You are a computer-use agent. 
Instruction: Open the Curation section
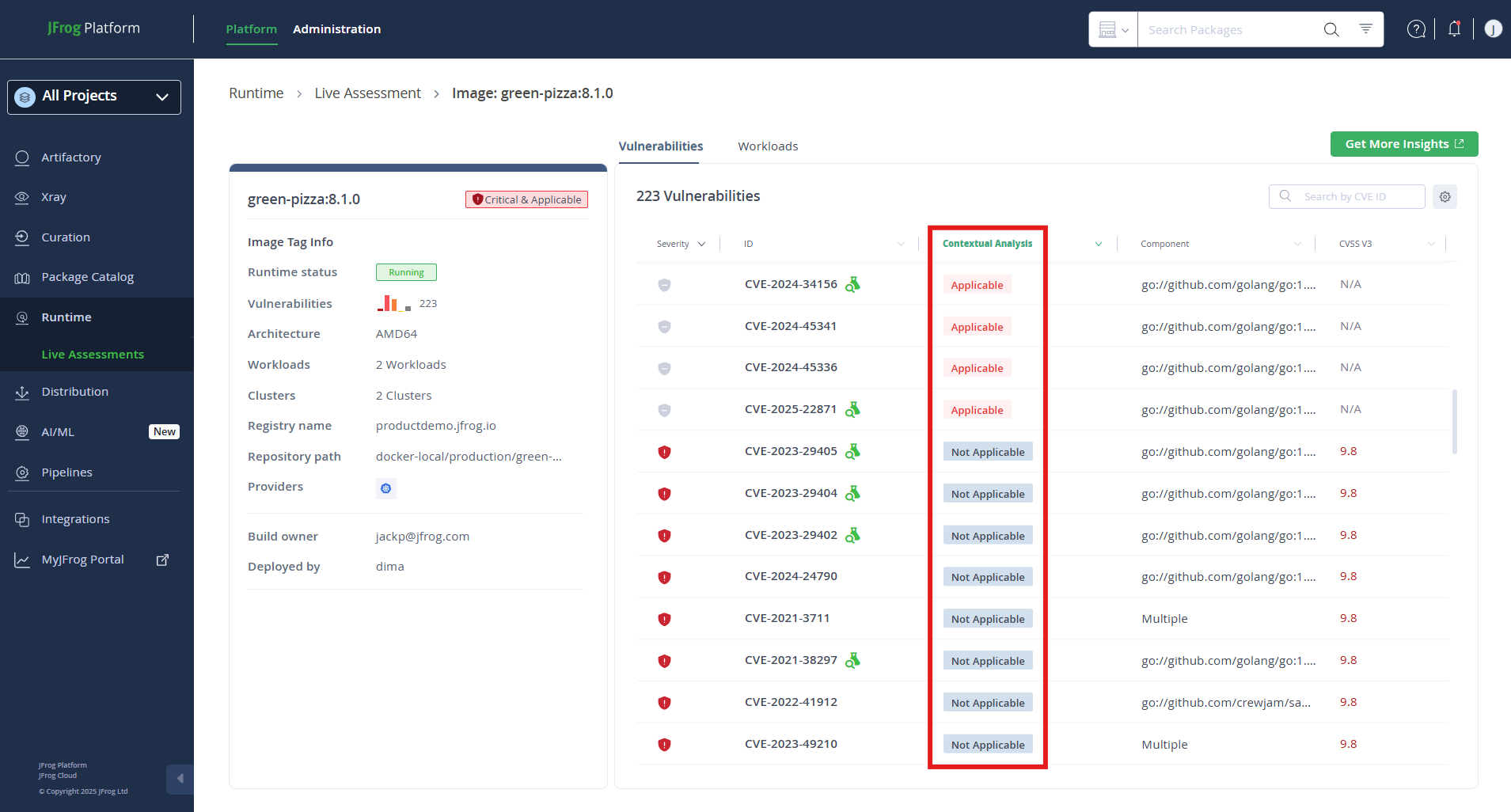click(65, 237)
